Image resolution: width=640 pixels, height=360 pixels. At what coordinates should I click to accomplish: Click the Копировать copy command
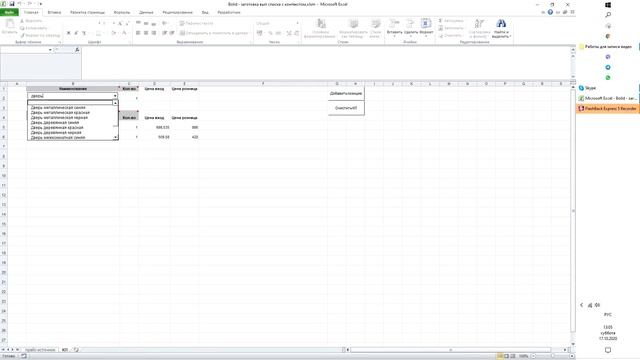[x=34, y=28]
